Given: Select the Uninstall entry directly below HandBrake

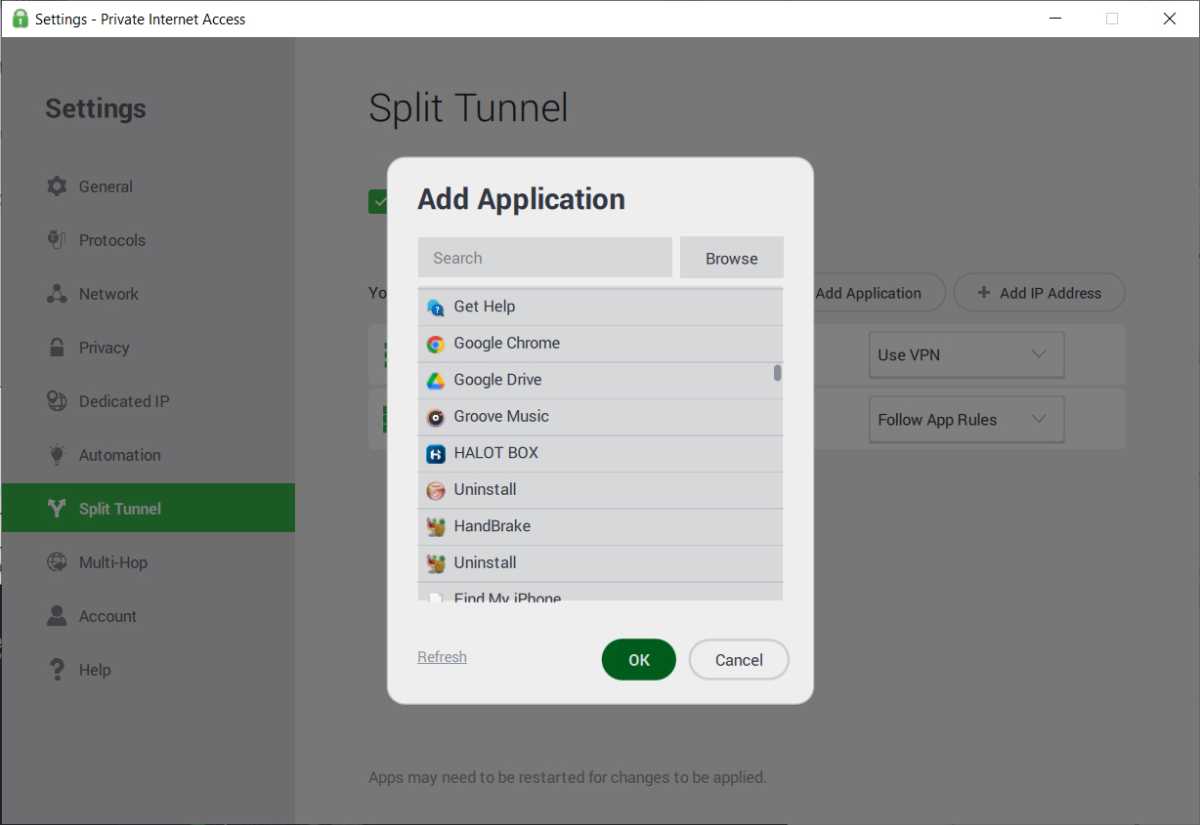Looking at the screenshot, I should (600, 563).
